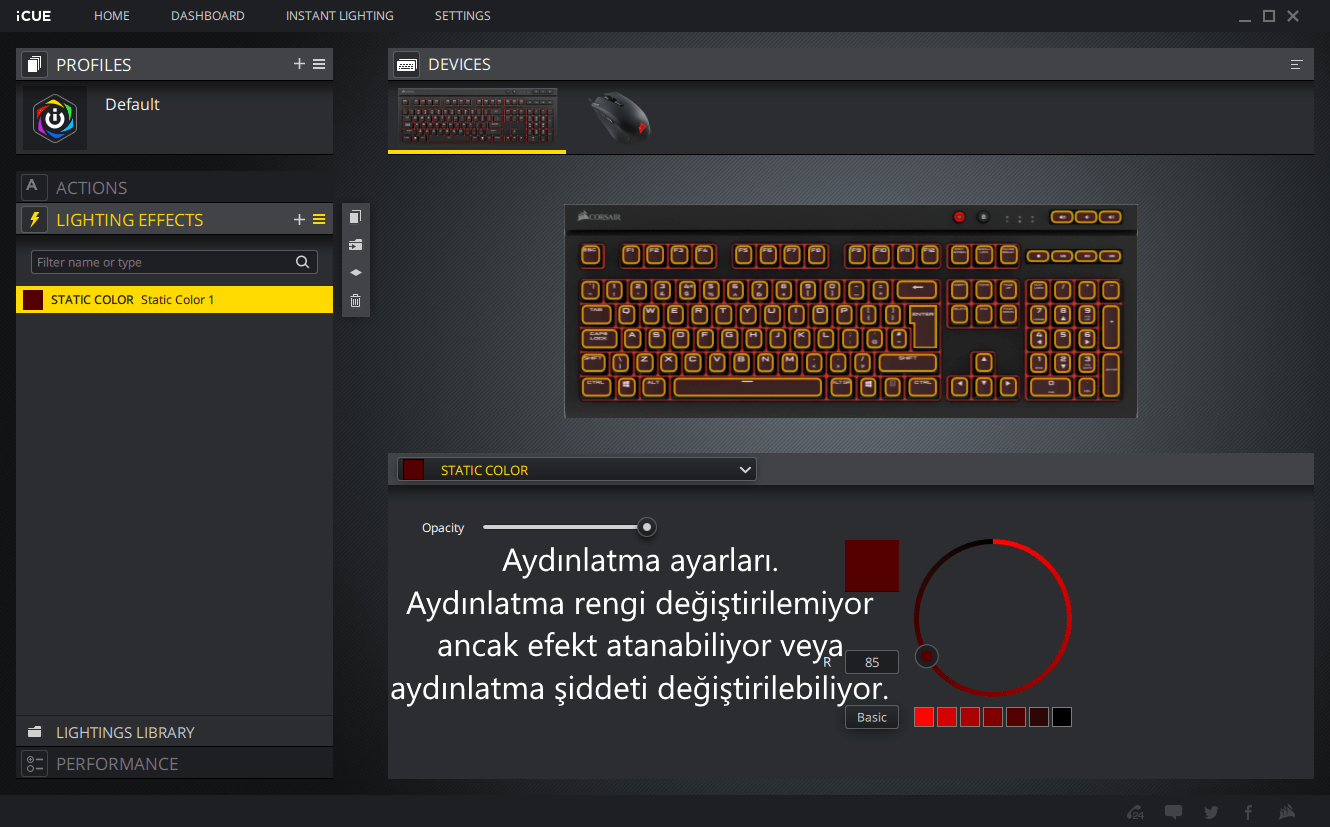This screenshot has height=827, width=1330.
Task: Expand the PERFORMANCE section
Action: point(175,764)
